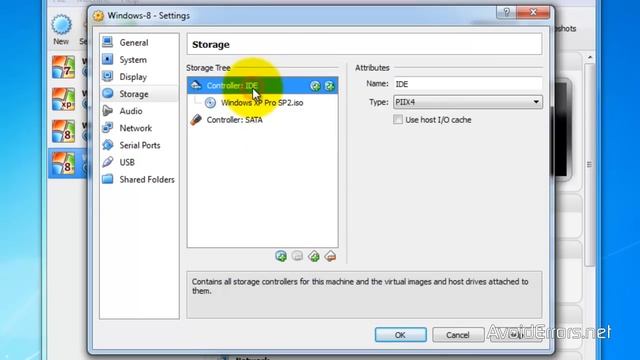Edit the controller Name field
The width and height of the screenshot is (640, 360).
coord(468,84)
